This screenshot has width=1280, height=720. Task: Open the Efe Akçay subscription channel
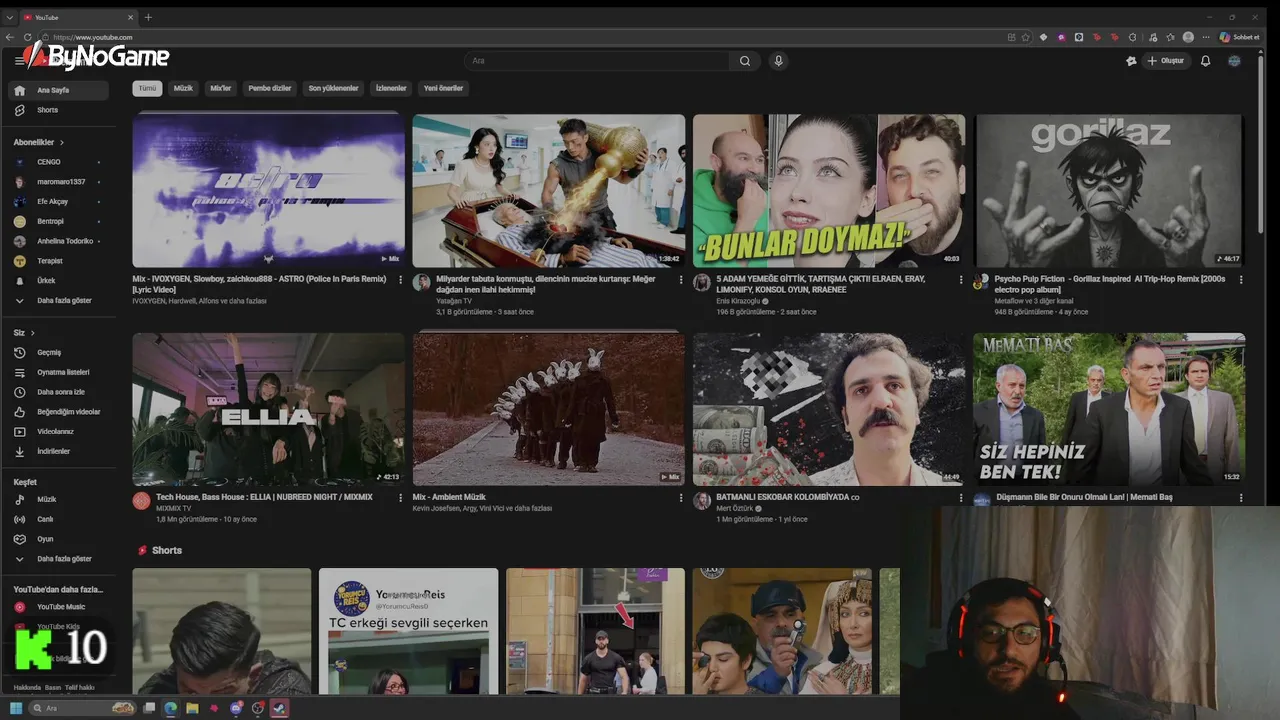(58, 201)
